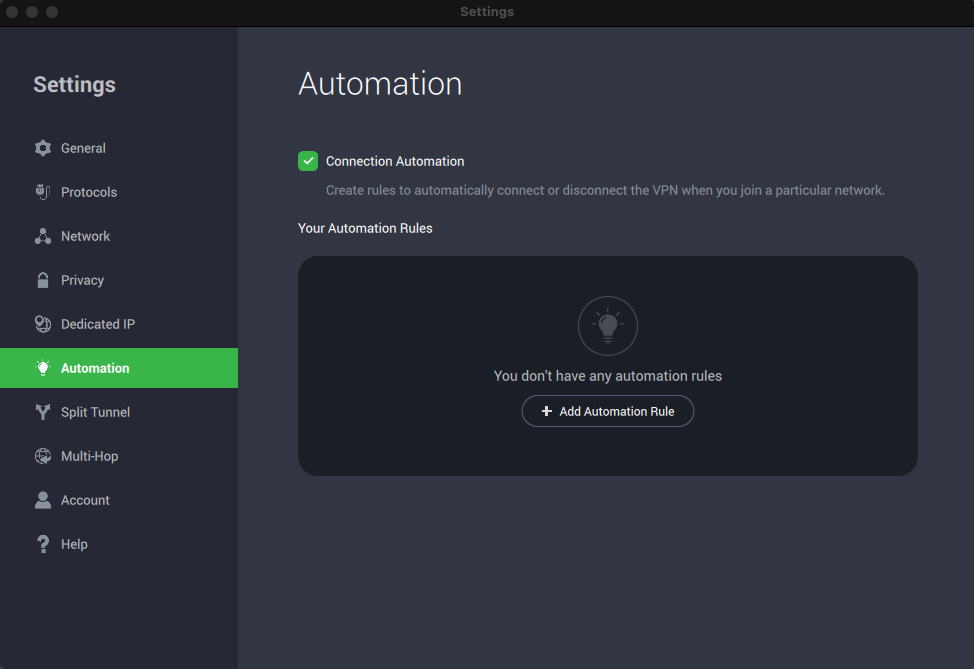
Task: Click the Settings window title bar
Action: point(487,12)
